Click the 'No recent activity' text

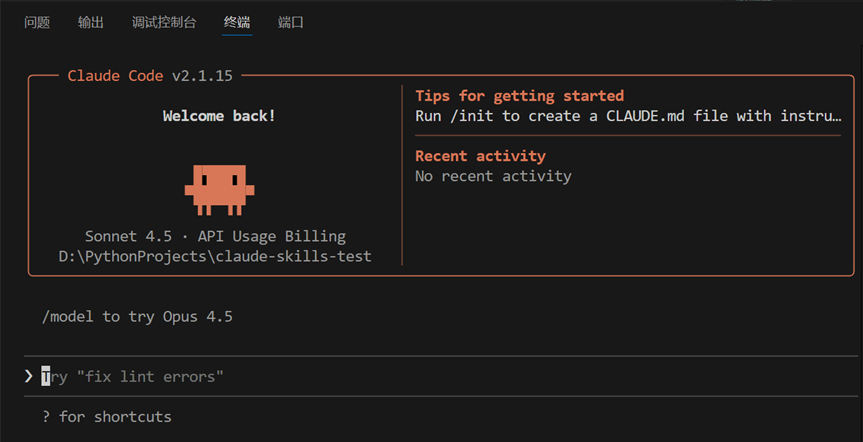pos(493,176)
